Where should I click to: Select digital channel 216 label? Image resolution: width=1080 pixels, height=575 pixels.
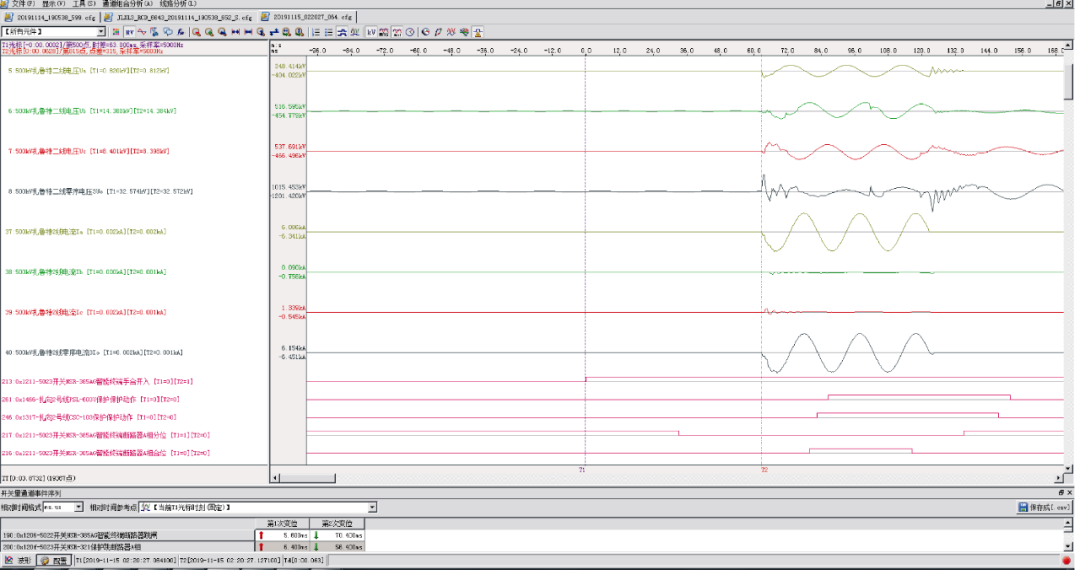coord(105,453)
